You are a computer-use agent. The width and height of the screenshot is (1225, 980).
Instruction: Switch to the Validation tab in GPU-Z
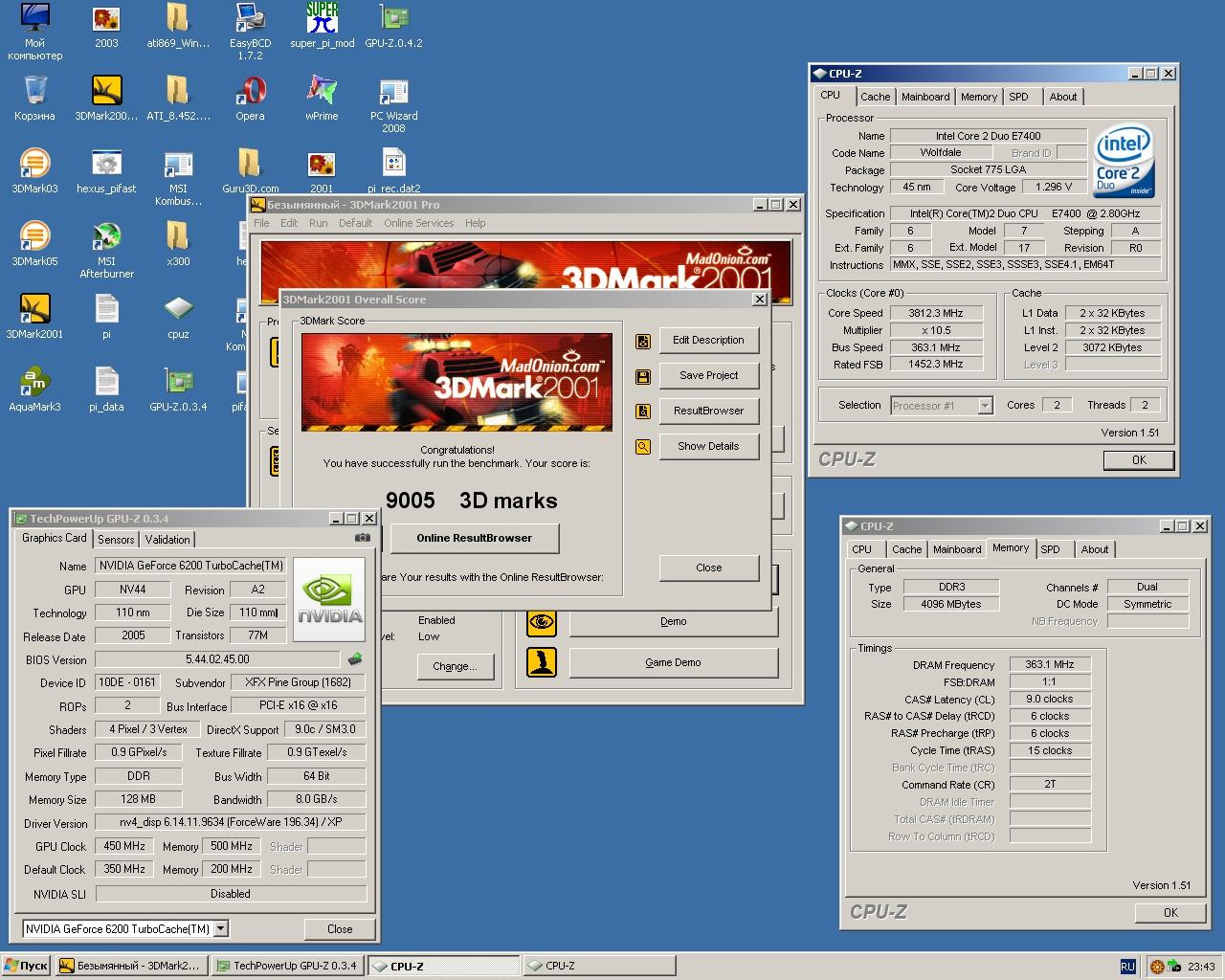click(167, 540)
